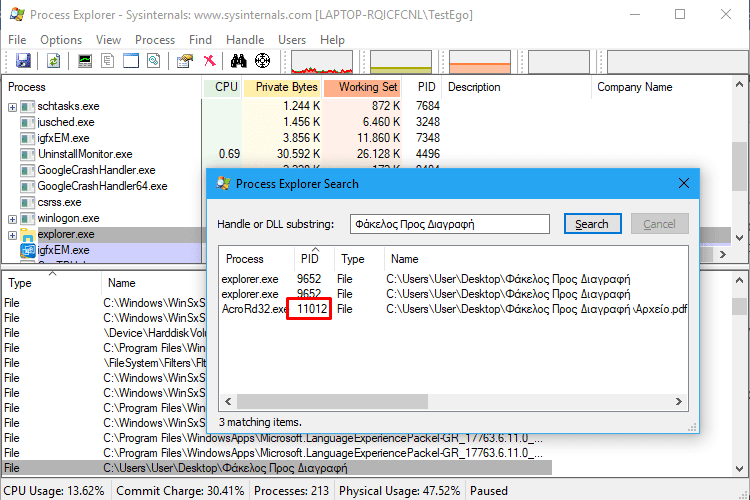Screen dimensions: 750x500
Task: Expand the winlogon.exe tree node
Action: [12, 219]
